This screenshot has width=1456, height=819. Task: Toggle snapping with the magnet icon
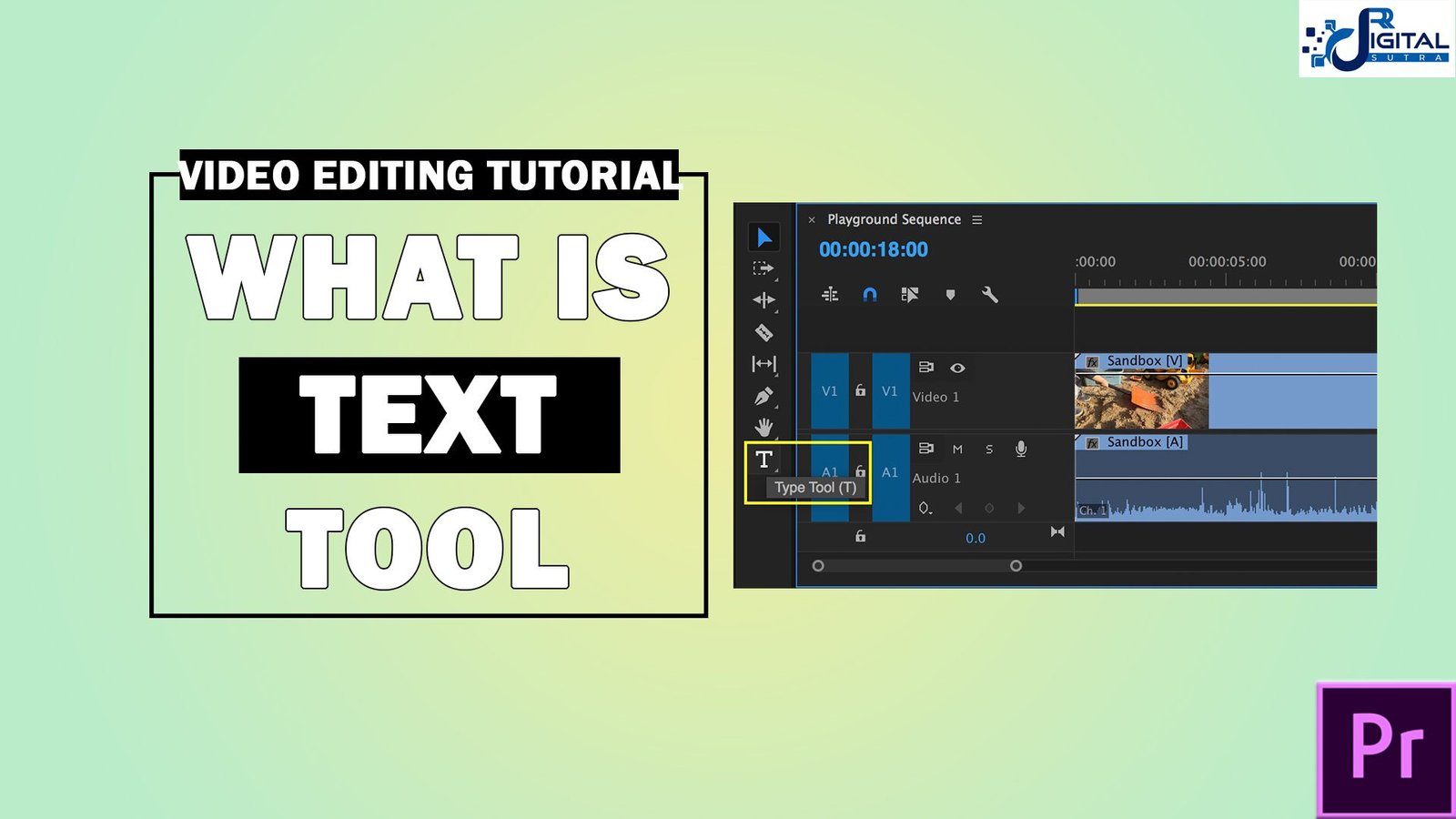(871, 294)
